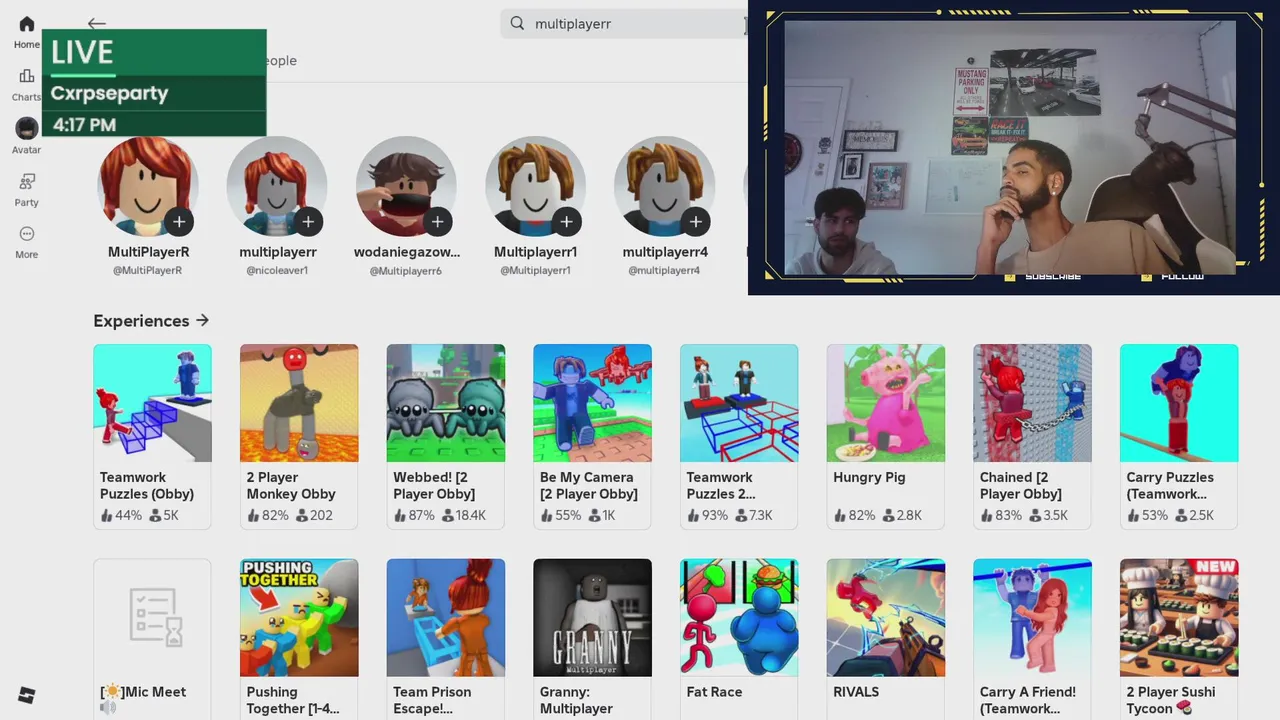Click the players icon on Chained Obby

coord(1035,516)
